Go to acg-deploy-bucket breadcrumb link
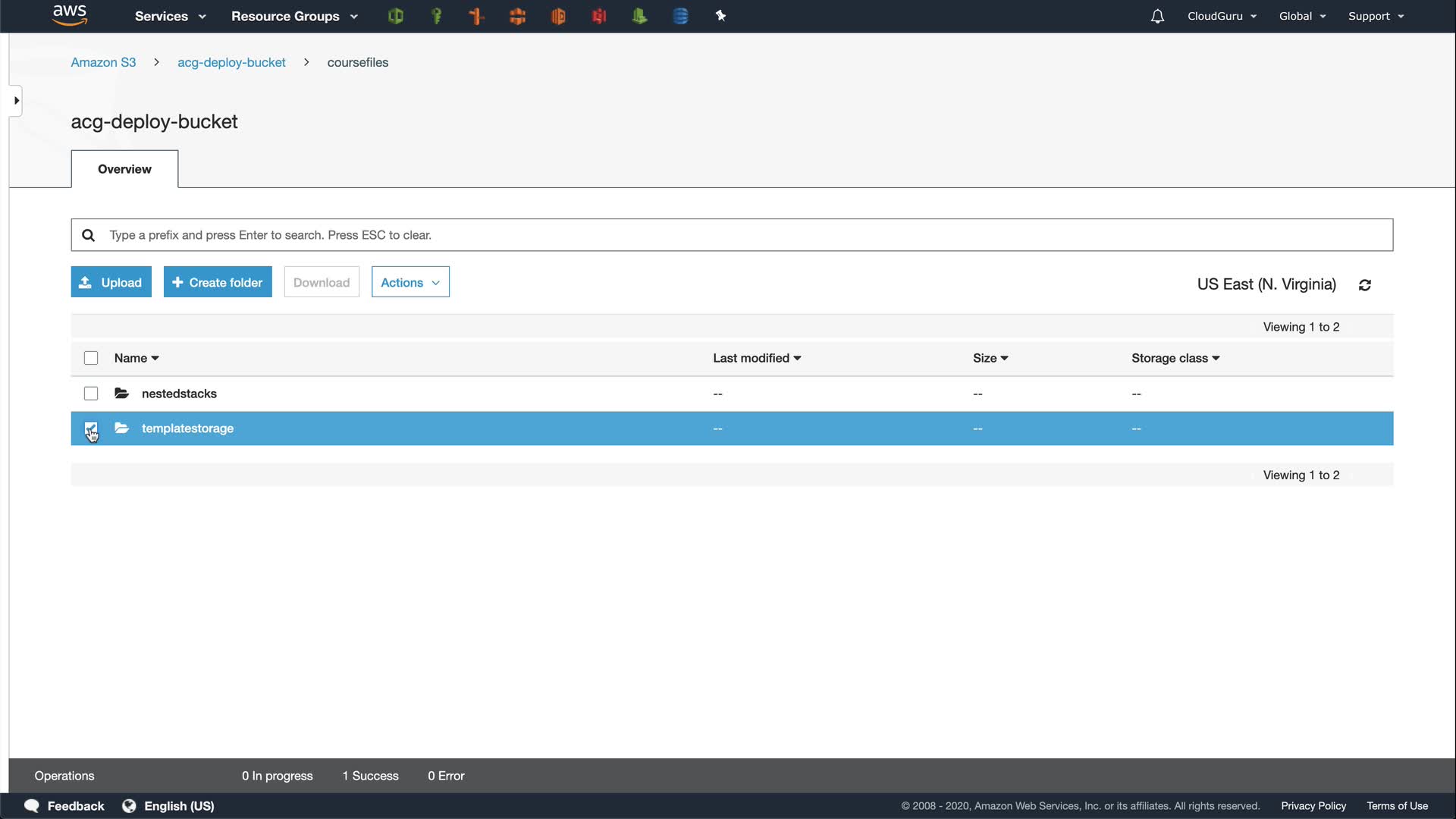The height and width of the screenshot is (819, 1456). tap(231, 62)
